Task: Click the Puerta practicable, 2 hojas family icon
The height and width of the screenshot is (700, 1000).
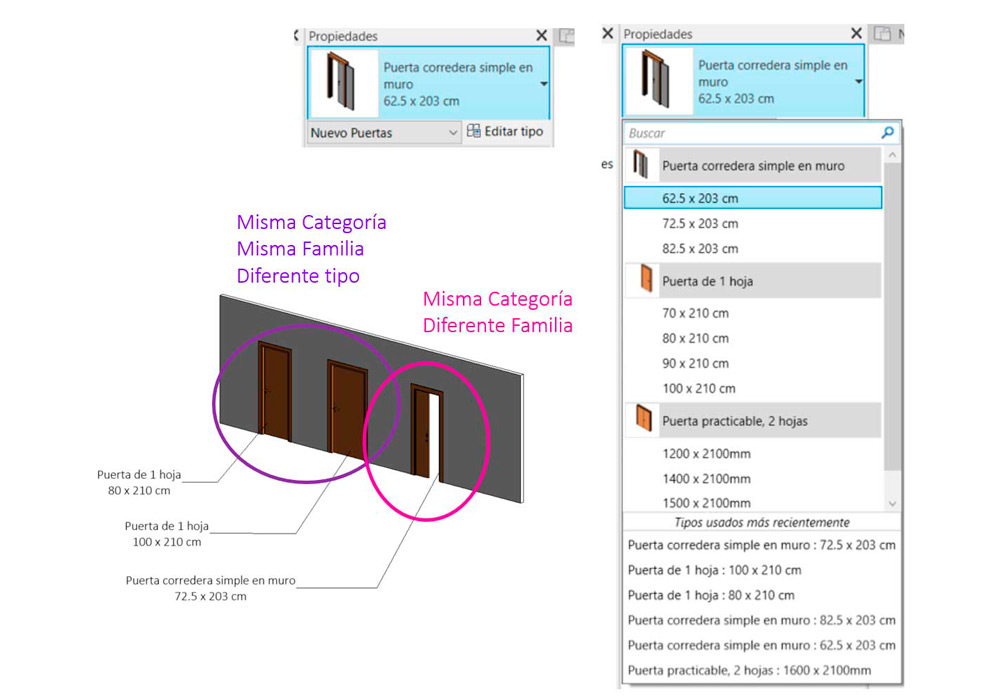Action: click(x=641, y=421)
